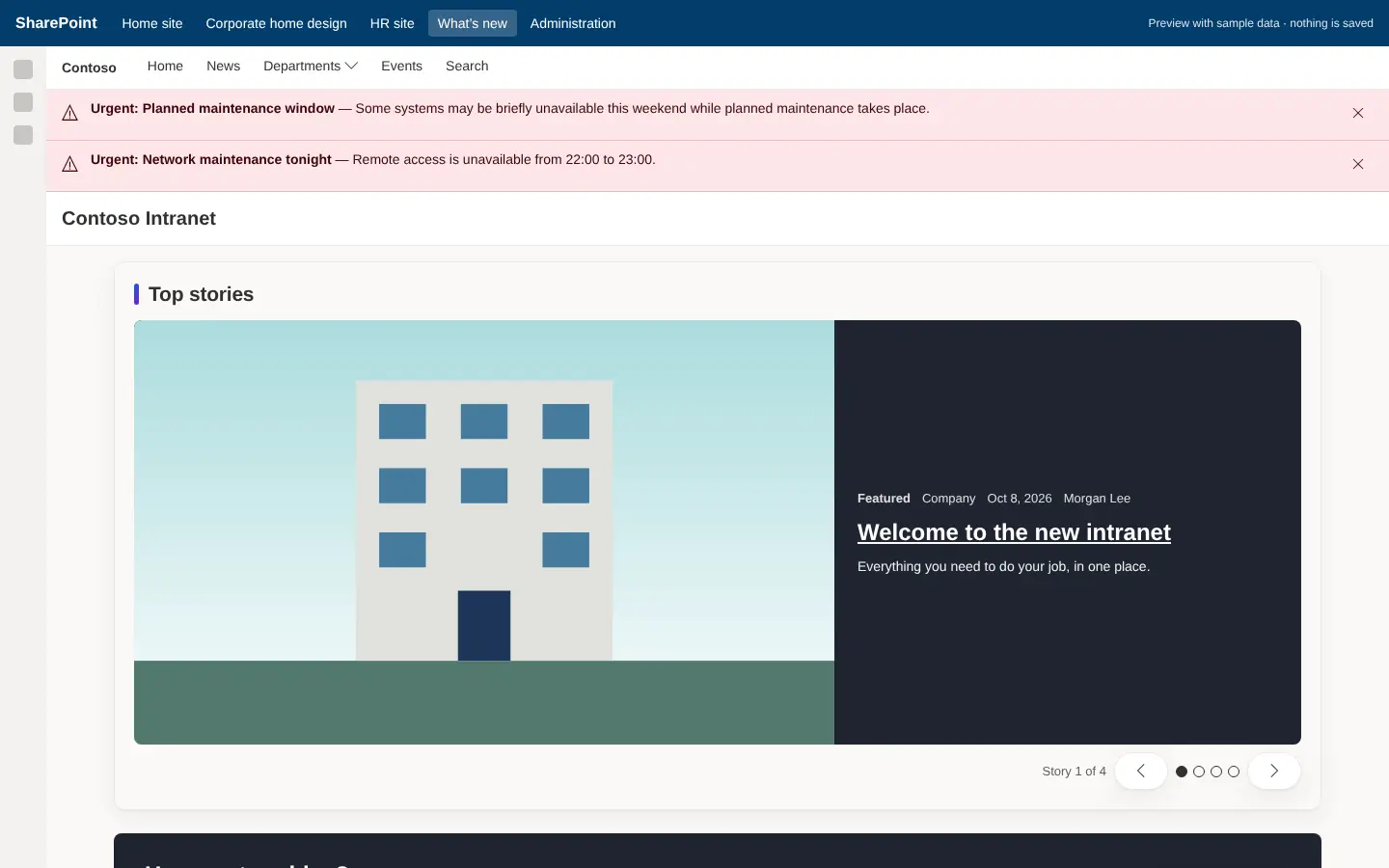Advance to the next story
1389x868 pixels.
click(x=1274, y=772)
